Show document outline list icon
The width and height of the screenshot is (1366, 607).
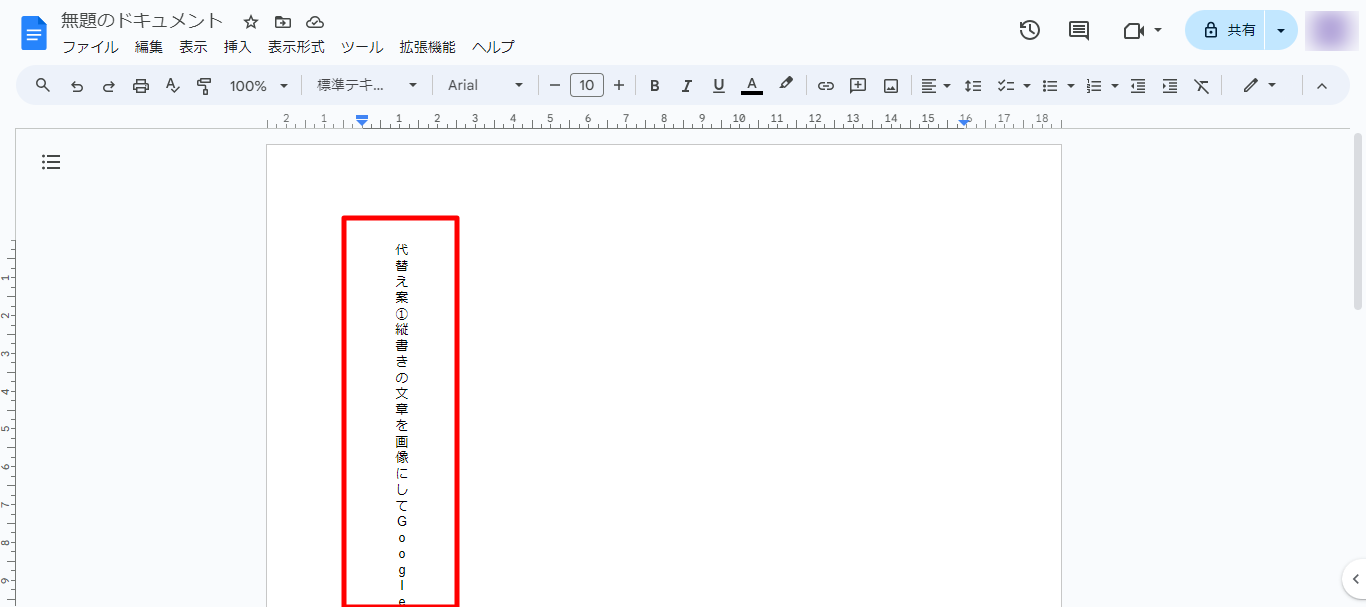click(x=51, y=162)
